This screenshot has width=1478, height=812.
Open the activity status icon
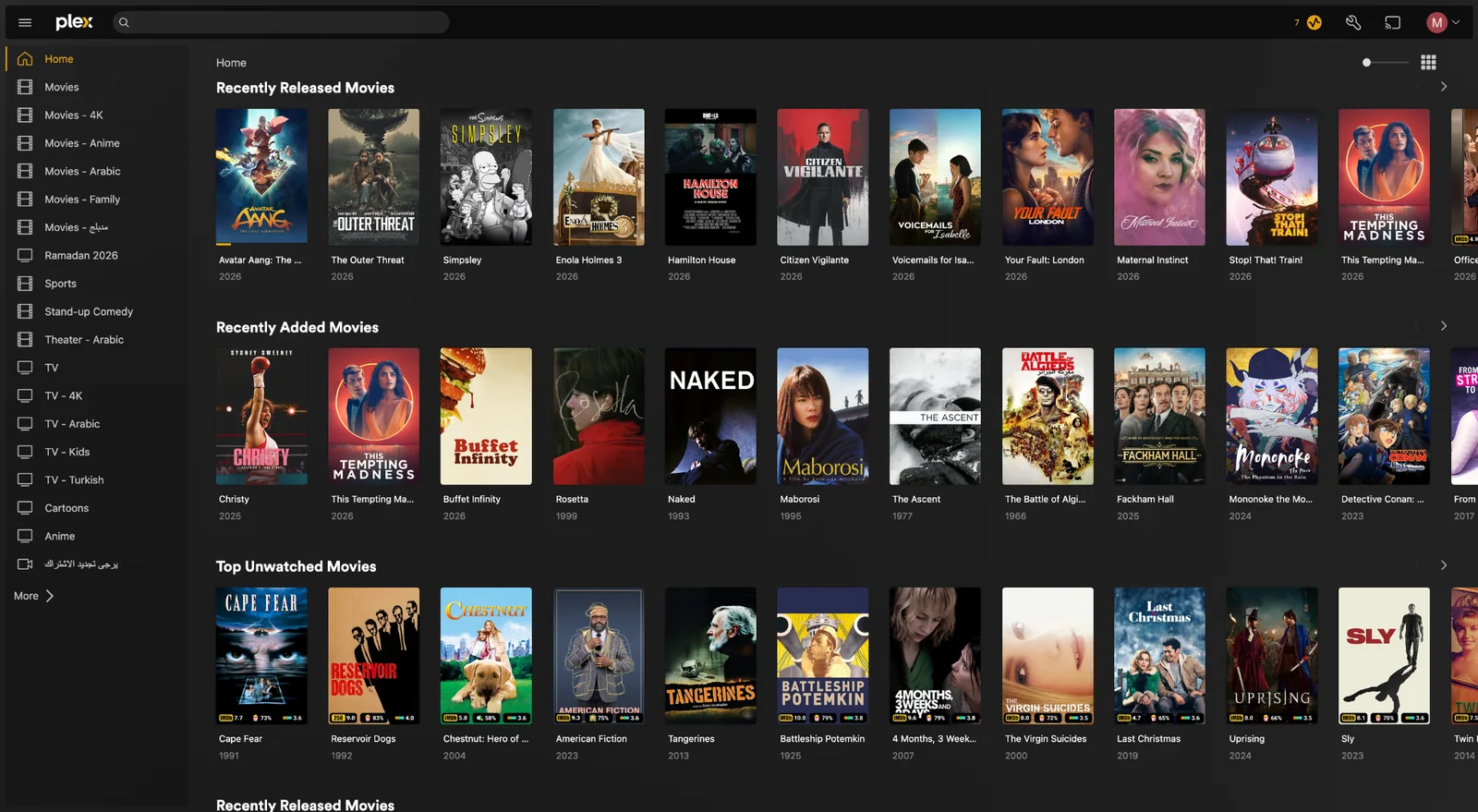[1314, 22]
